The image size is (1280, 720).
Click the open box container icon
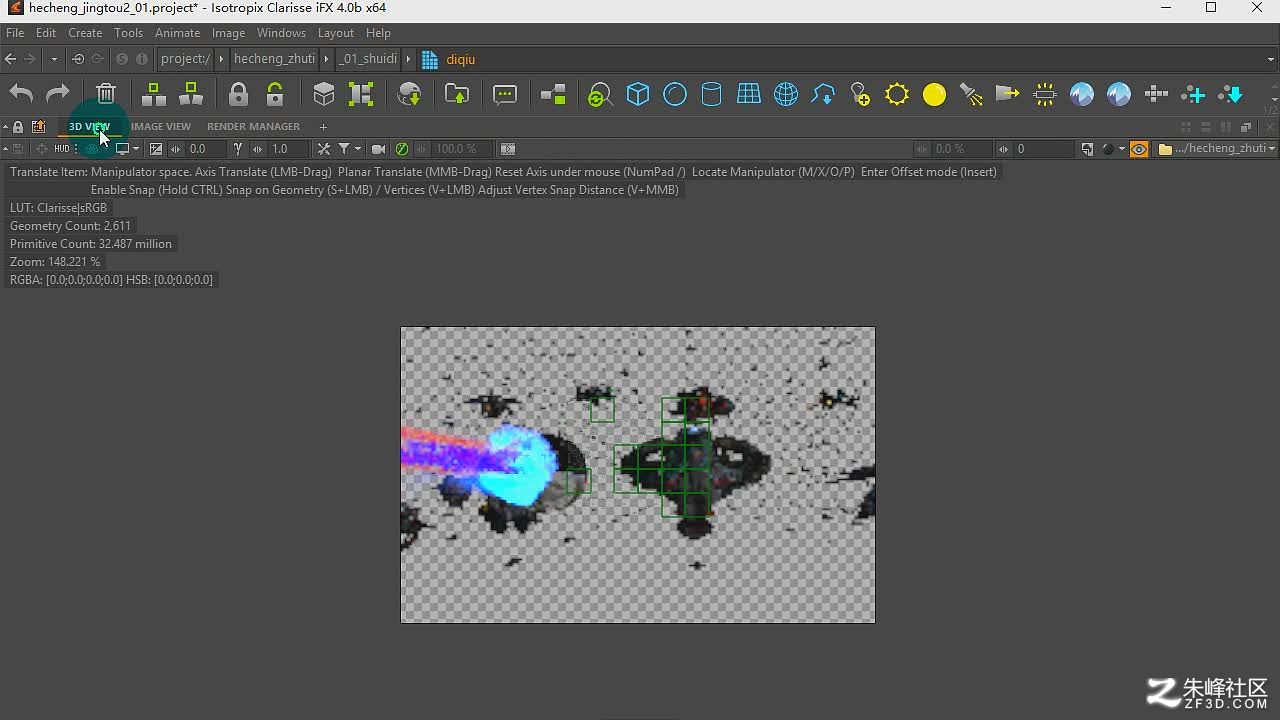coord(324,94)
